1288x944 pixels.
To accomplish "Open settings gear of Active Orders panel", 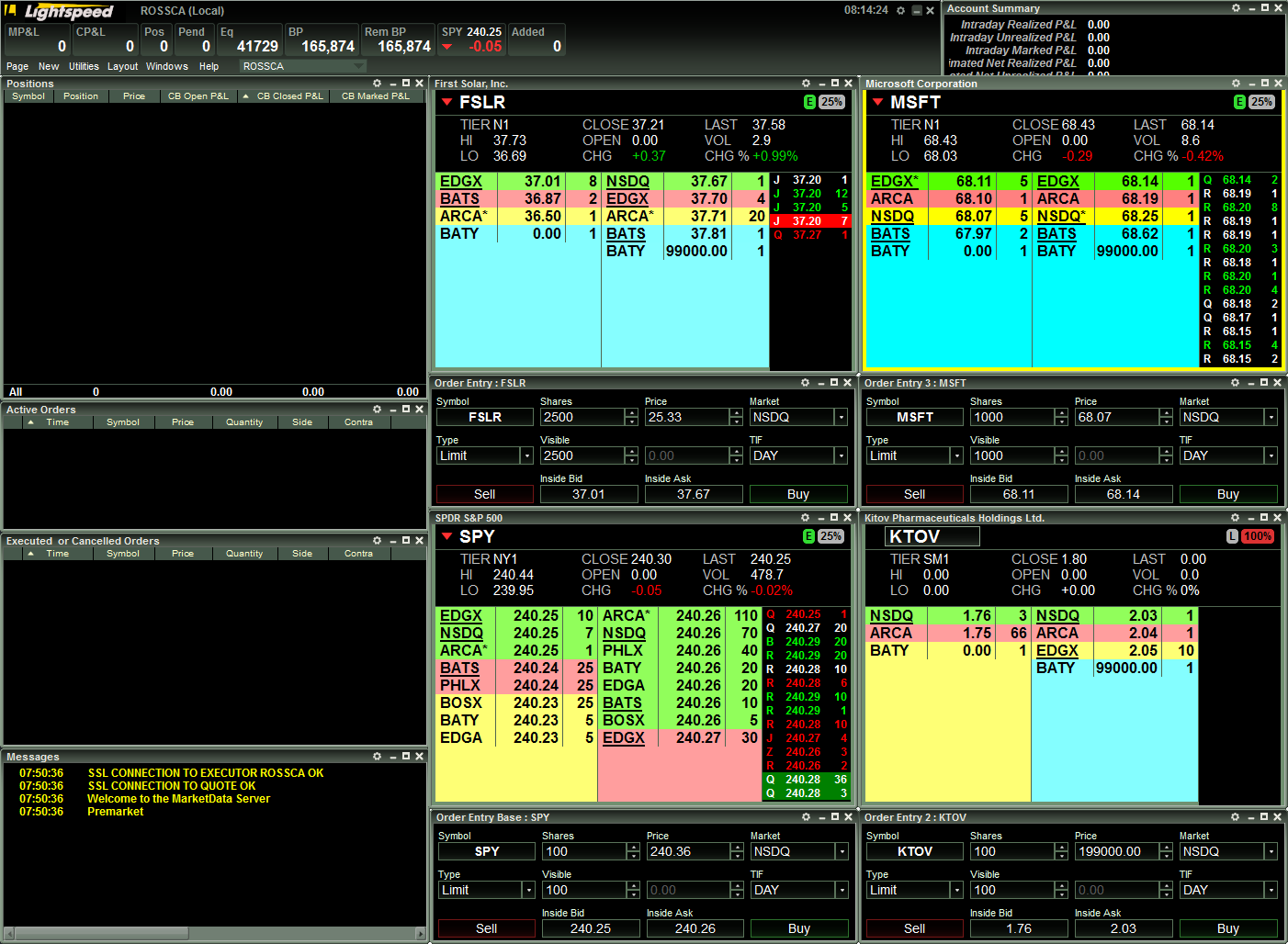I will tap(377, 410).
